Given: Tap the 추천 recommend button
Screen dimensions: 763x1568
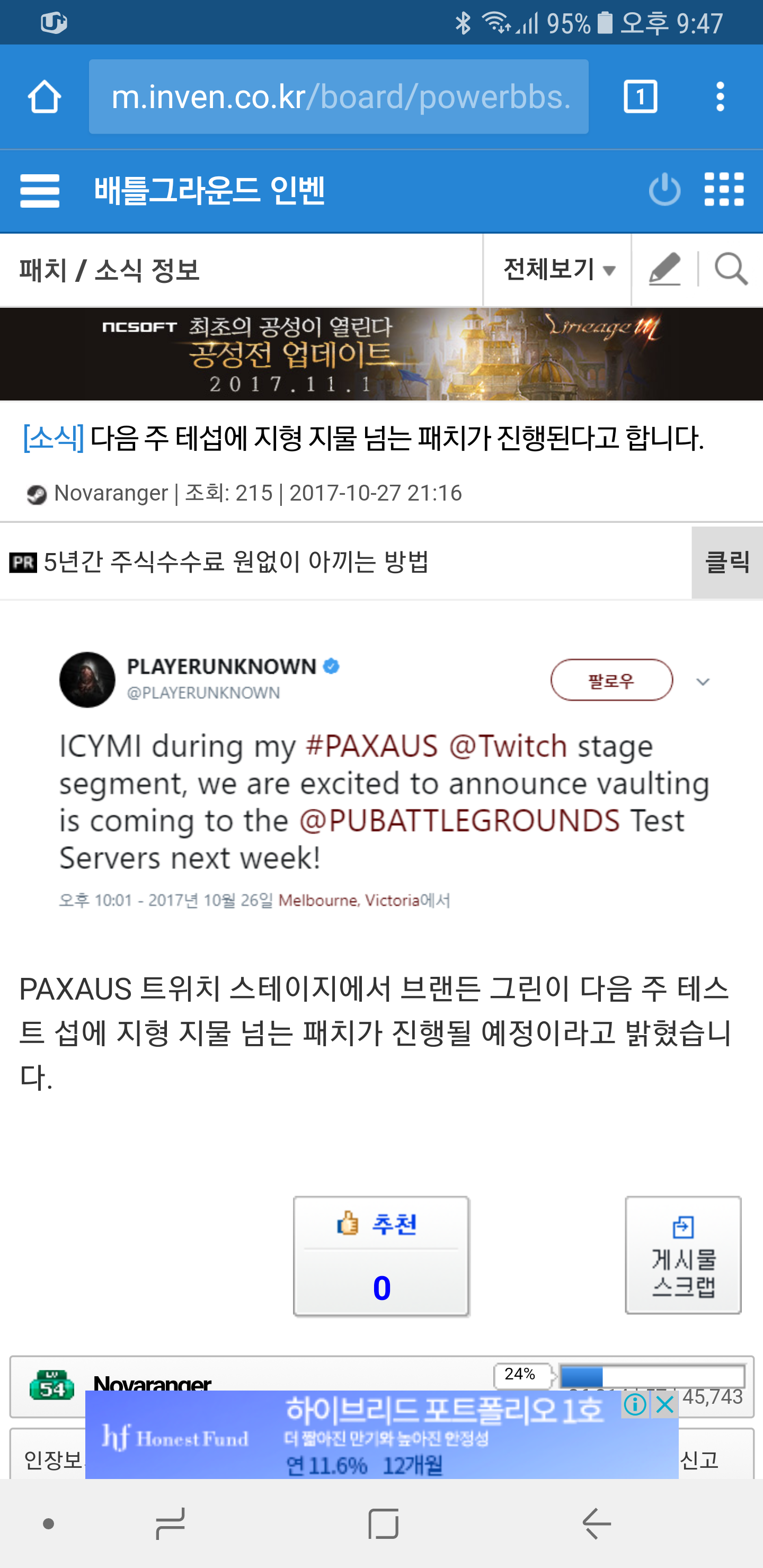Looking at the screenshot, I should 381,1257.
